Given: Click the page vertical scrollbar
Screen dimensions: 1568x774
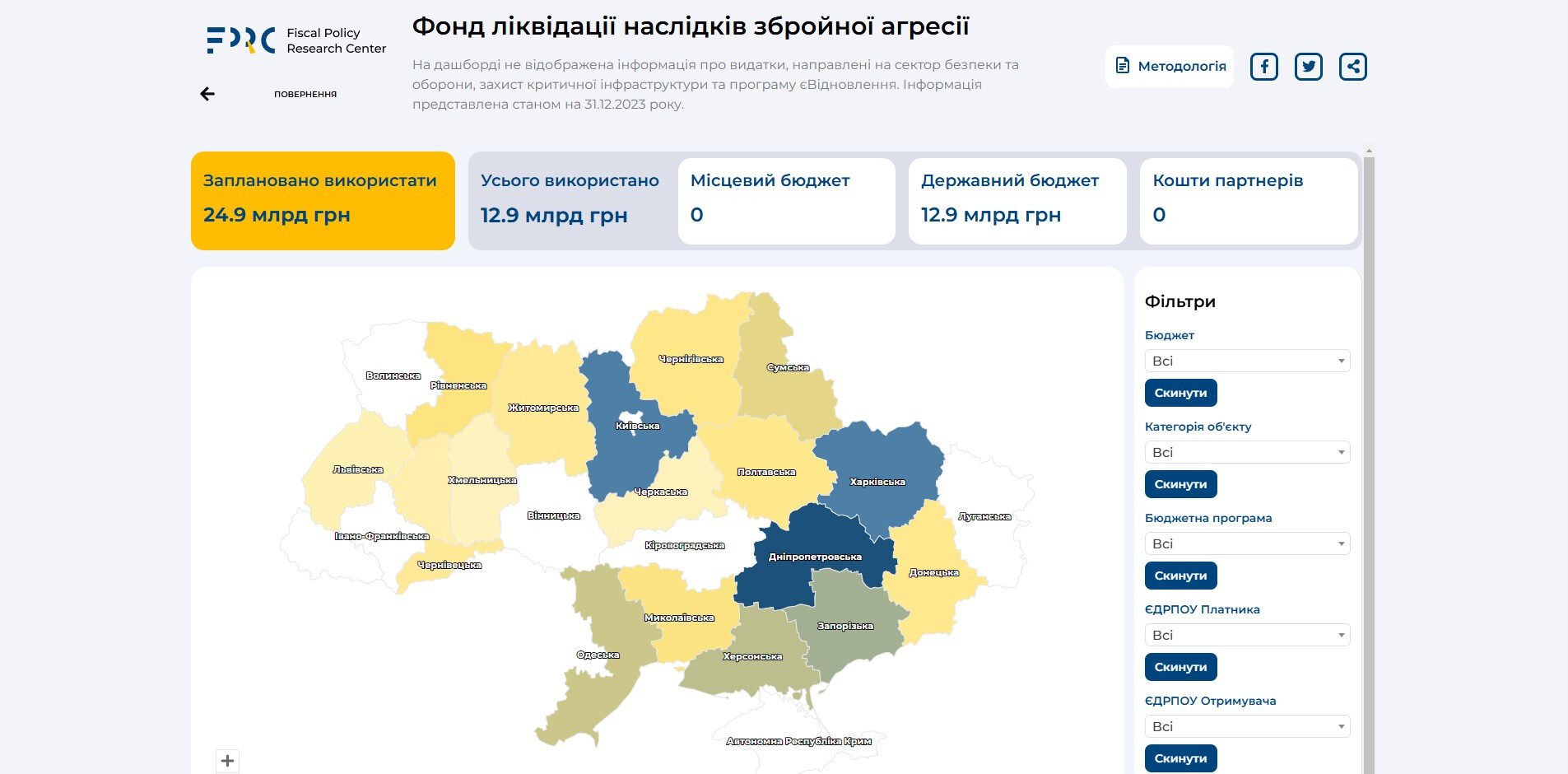Looking at the screenshot, I should (x=1369, y=461).
